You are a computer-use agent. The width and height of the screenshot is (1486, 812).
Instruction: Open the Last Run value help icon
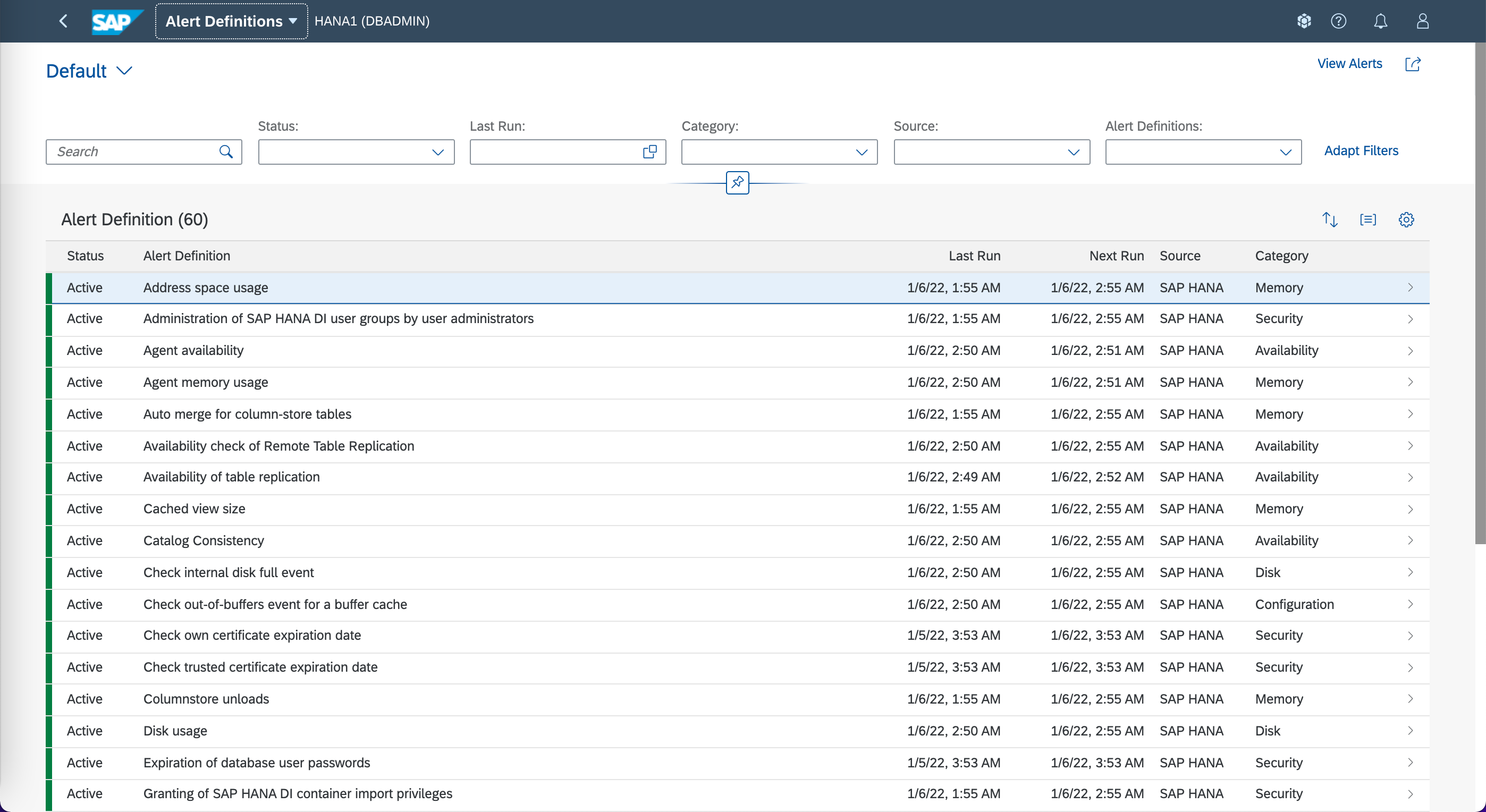tap(649, 151)
